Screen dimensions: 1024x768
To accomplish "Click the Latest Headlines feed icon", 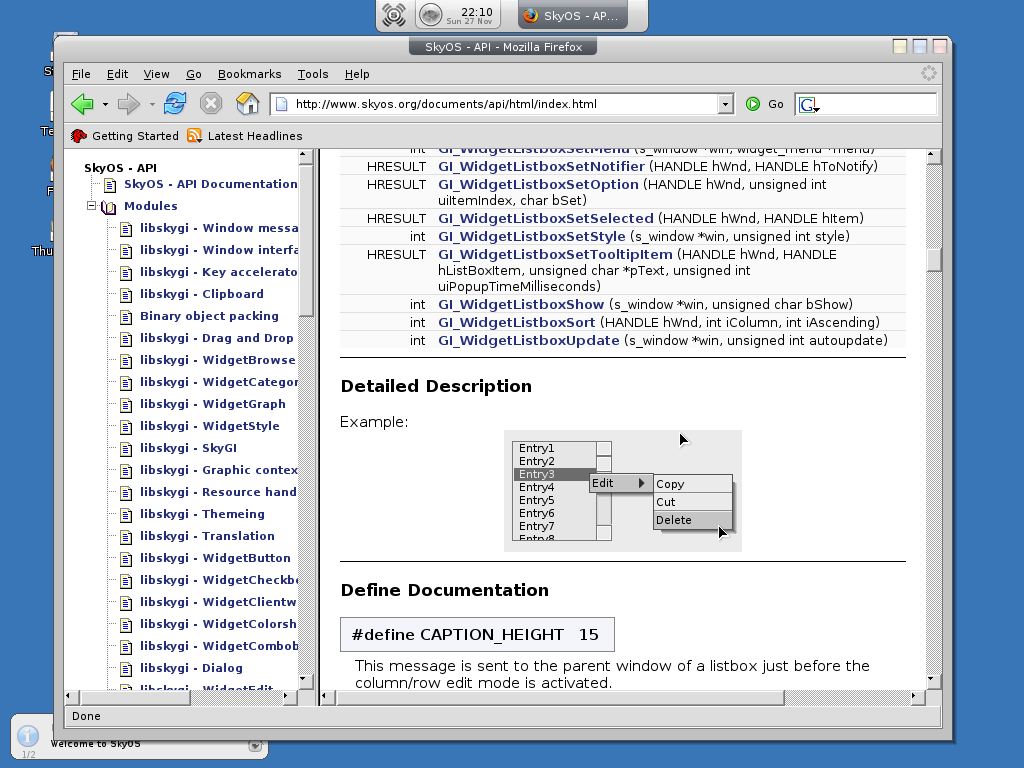I will [x=194, y=136].
